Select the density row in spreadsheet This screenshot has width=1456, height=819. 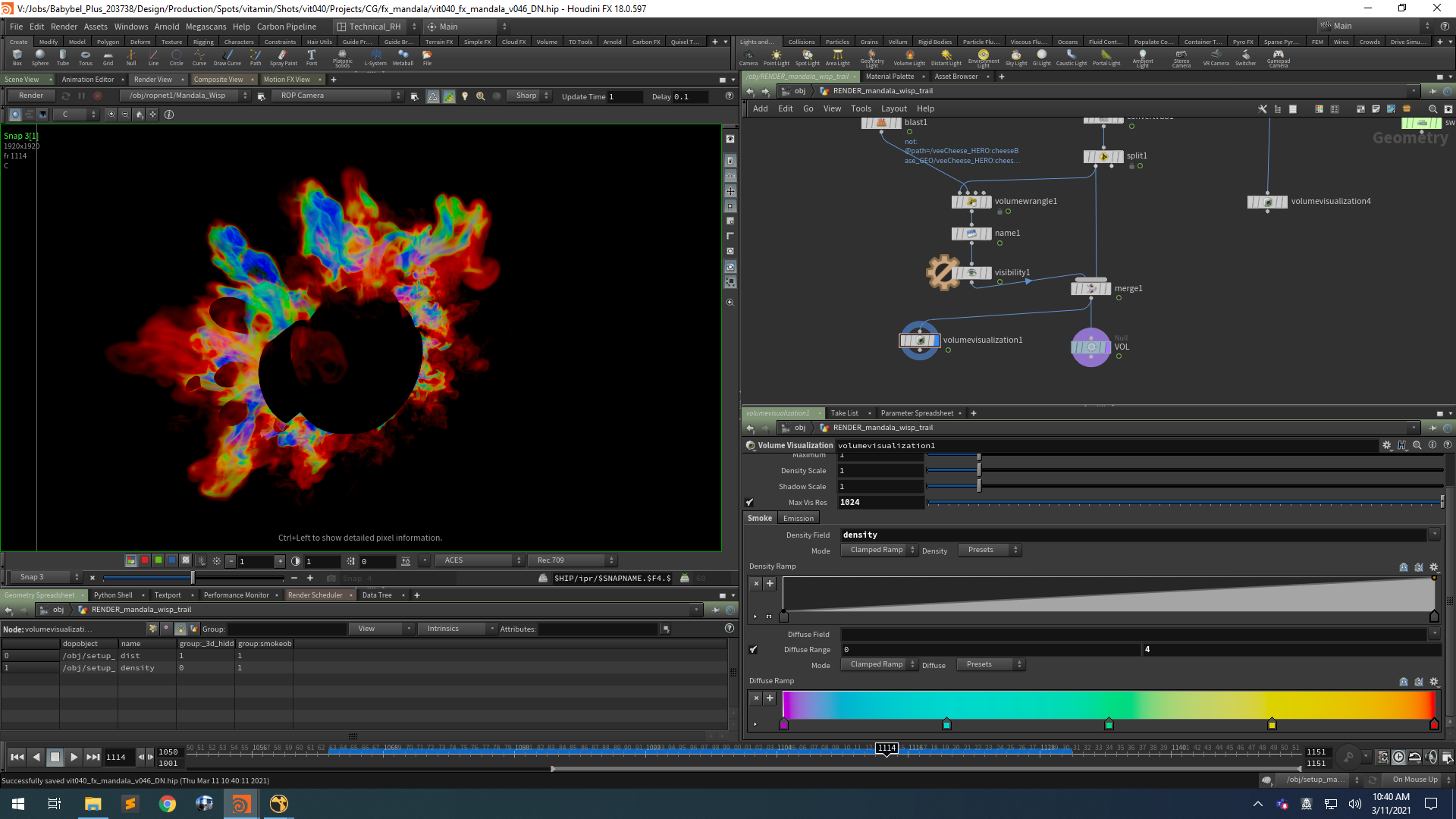[x=364, y=668]
